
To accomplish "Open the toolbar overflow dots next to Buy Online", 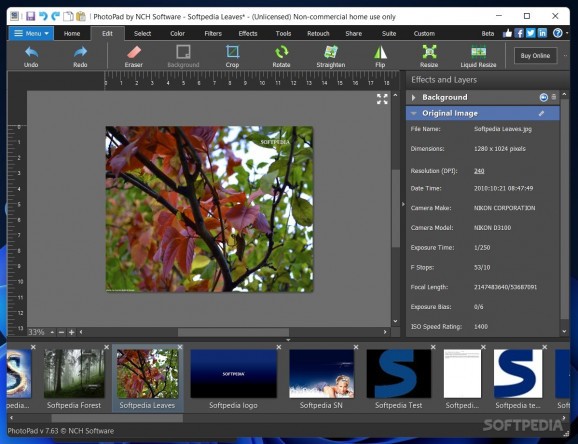I will coord(565,56).
